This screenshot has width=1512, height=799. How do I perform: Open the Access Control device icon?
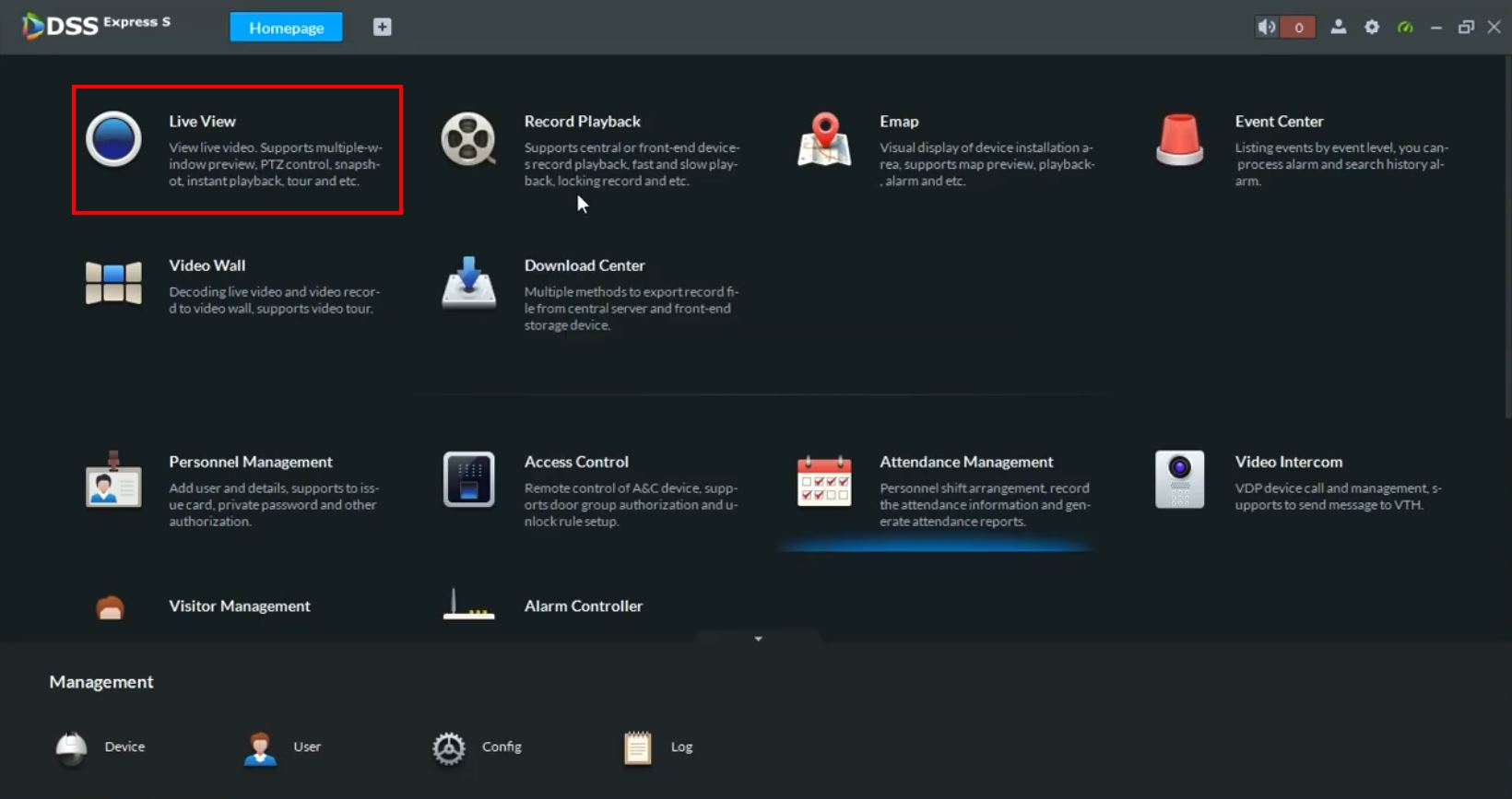point(468,479)
